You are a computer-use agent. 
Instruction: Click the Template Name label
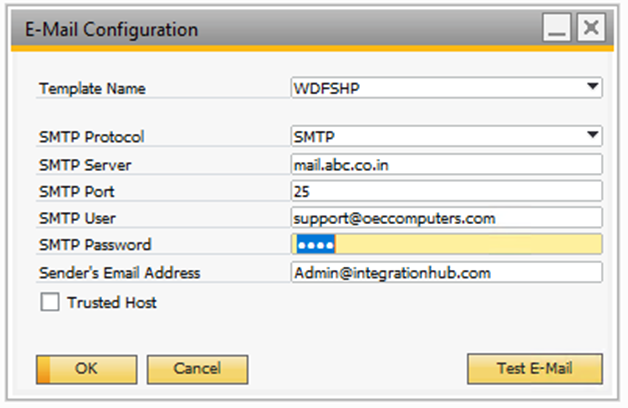92,88
